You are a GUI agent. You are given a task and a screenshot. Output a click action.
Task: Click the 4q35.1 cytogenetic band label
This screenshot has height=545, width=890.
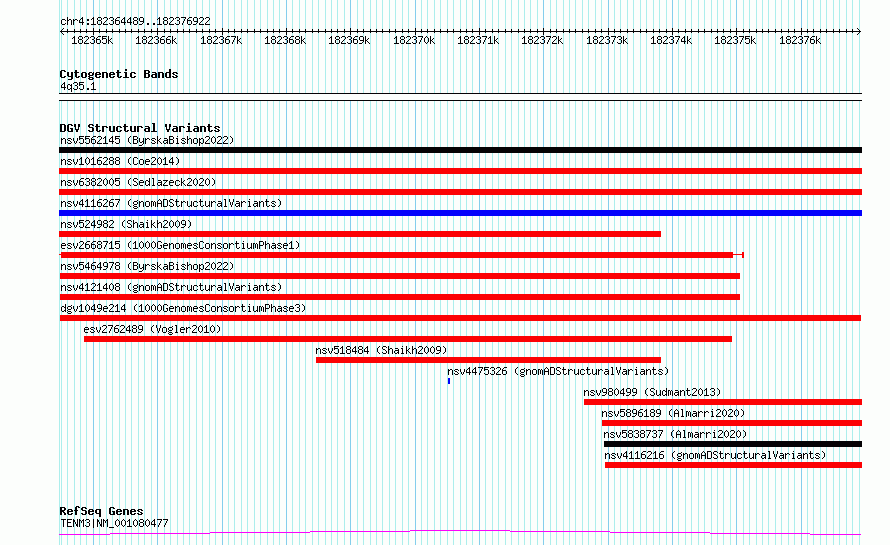click(78, 87)
